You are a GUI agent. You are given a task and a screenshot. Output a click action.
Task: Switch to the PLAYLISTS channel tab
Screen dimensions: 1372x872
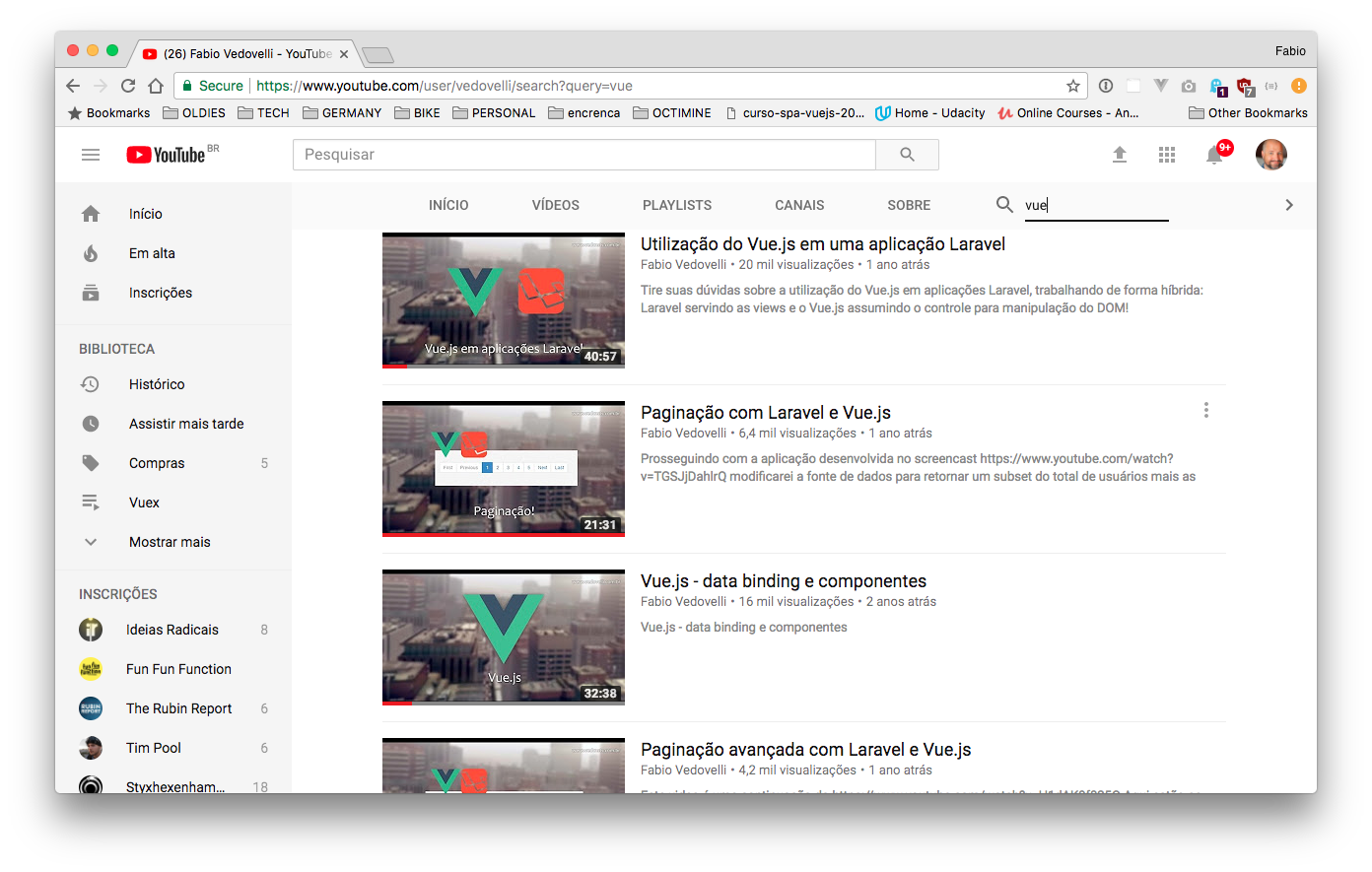[677, 205]
